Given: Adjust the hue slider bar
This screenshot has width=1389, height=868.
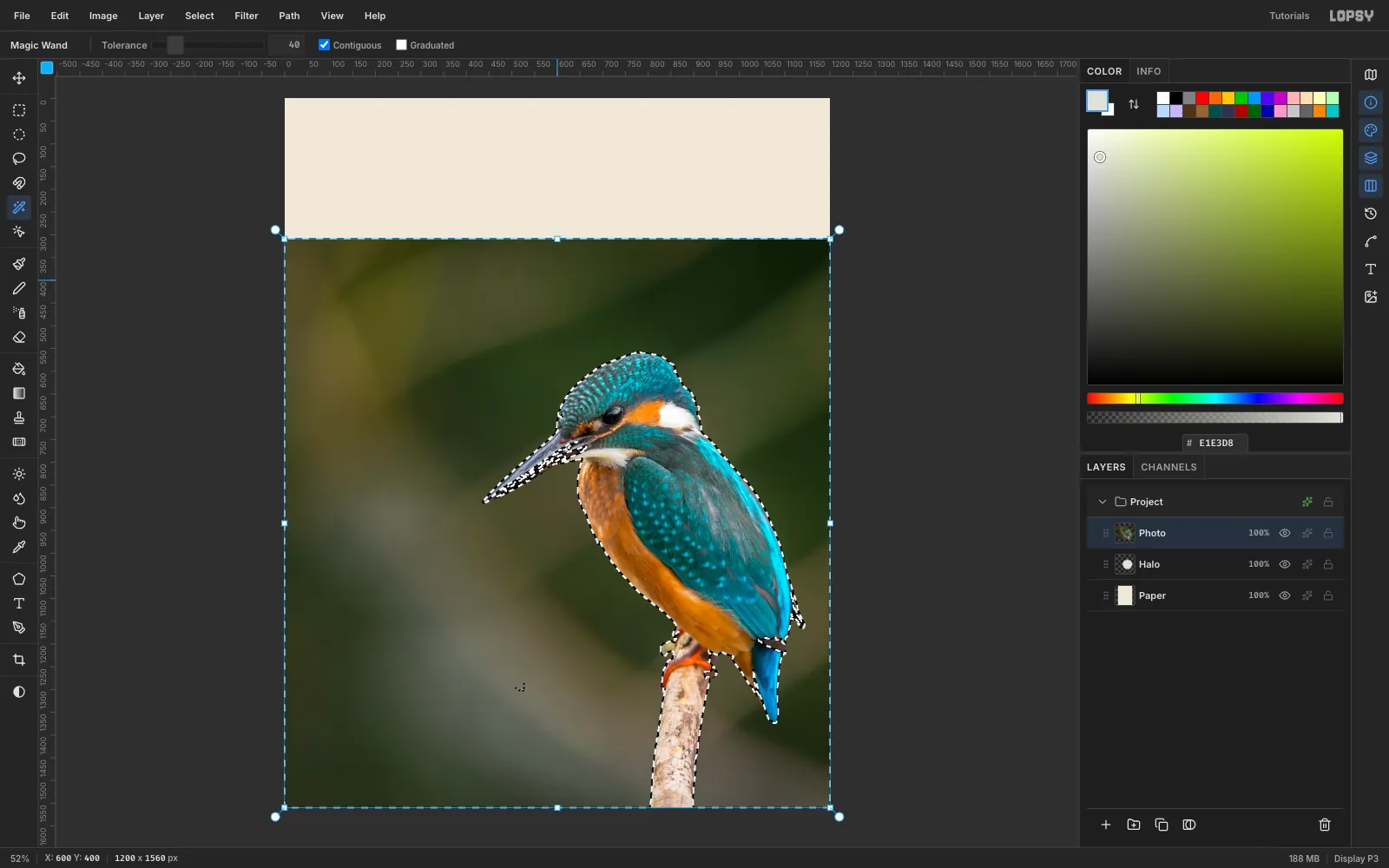Looking at the screenshot, I should (1215, 398).
